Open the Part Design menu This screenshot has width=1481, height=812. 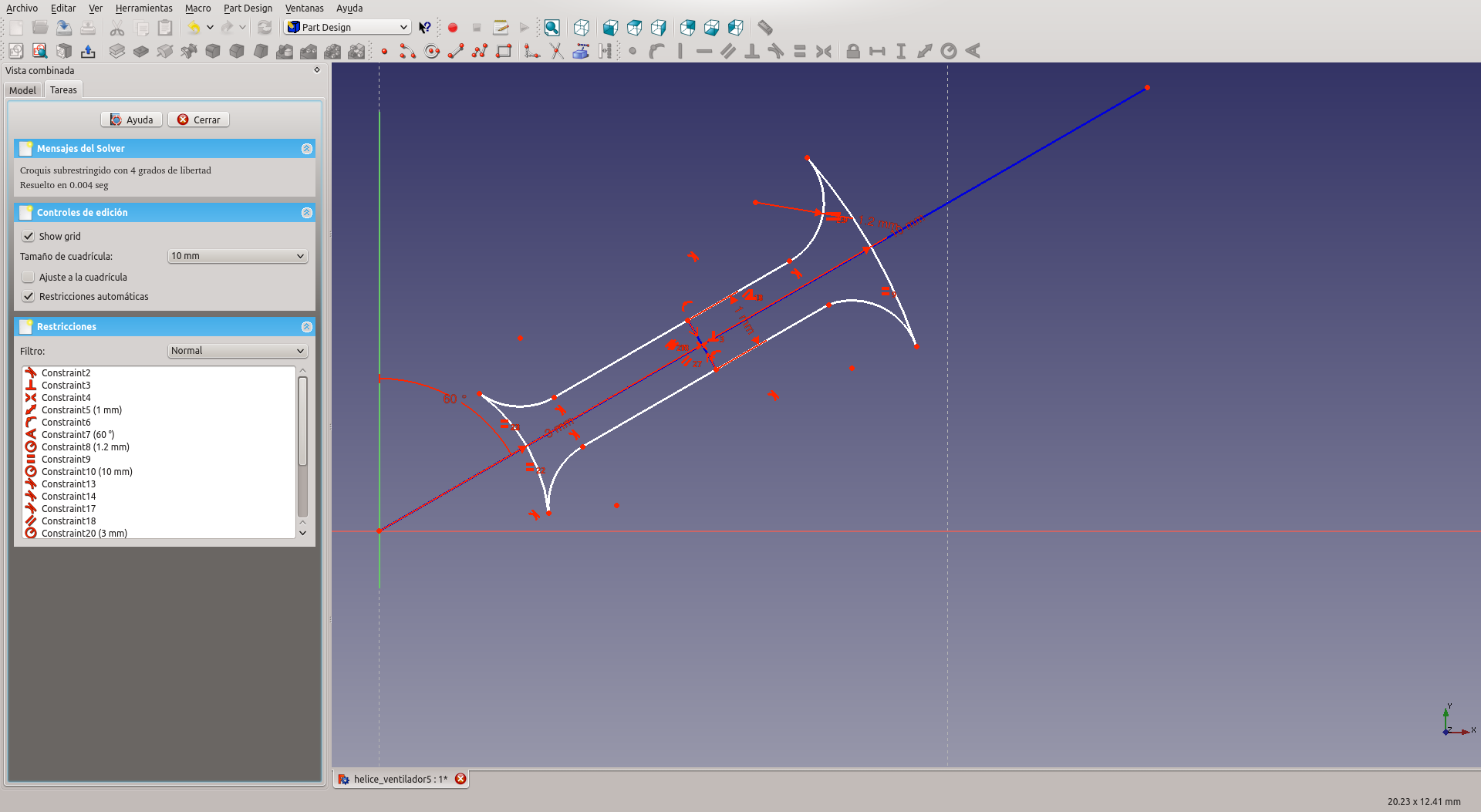248,8
